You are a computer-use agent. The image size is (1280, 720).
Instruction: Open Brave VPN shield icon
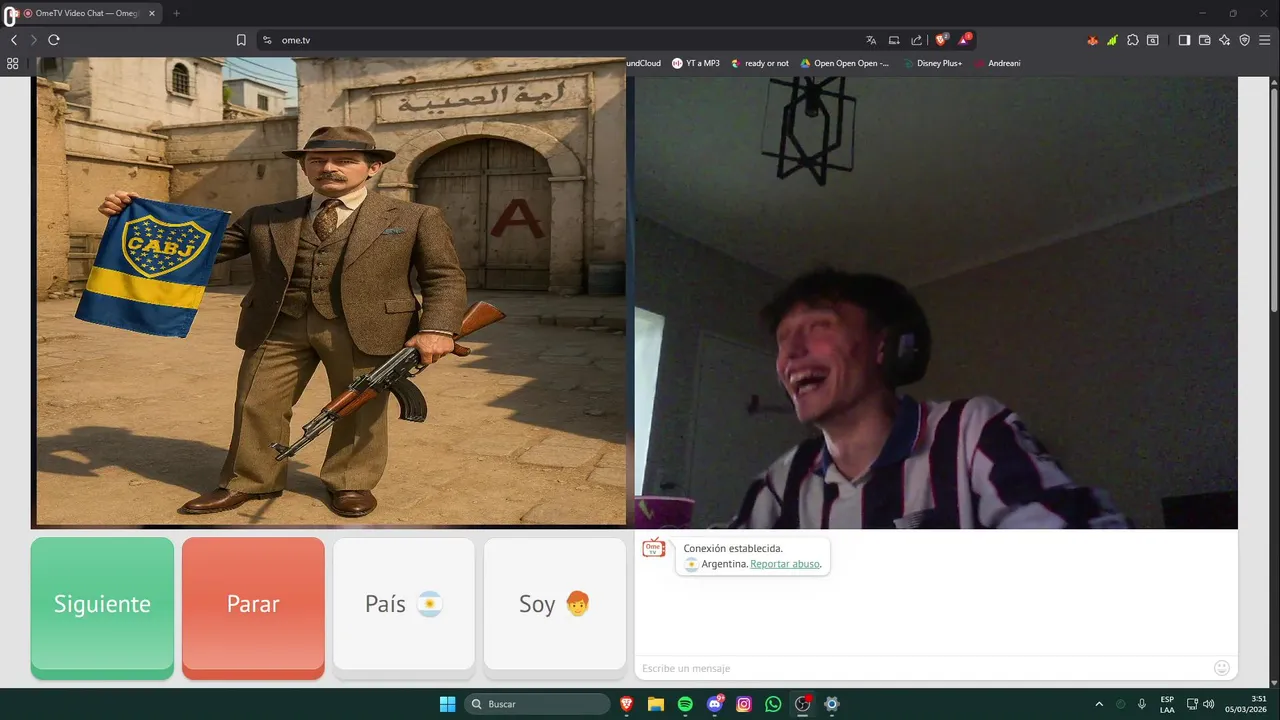tap(1245, 40)
